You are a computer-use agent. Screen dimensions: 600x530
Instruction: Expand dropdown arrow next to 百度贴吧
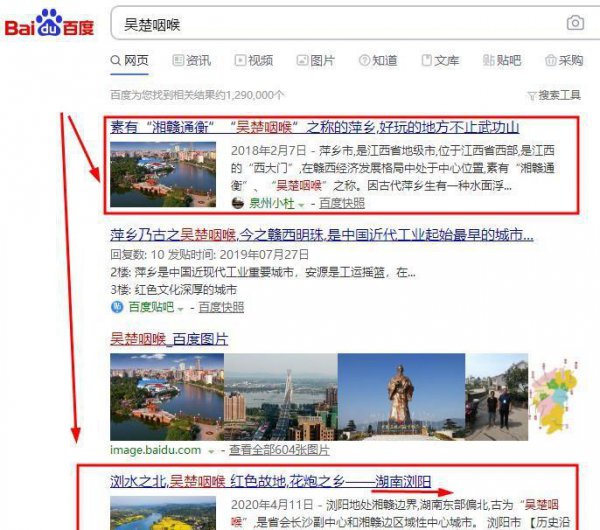point(181,308)
